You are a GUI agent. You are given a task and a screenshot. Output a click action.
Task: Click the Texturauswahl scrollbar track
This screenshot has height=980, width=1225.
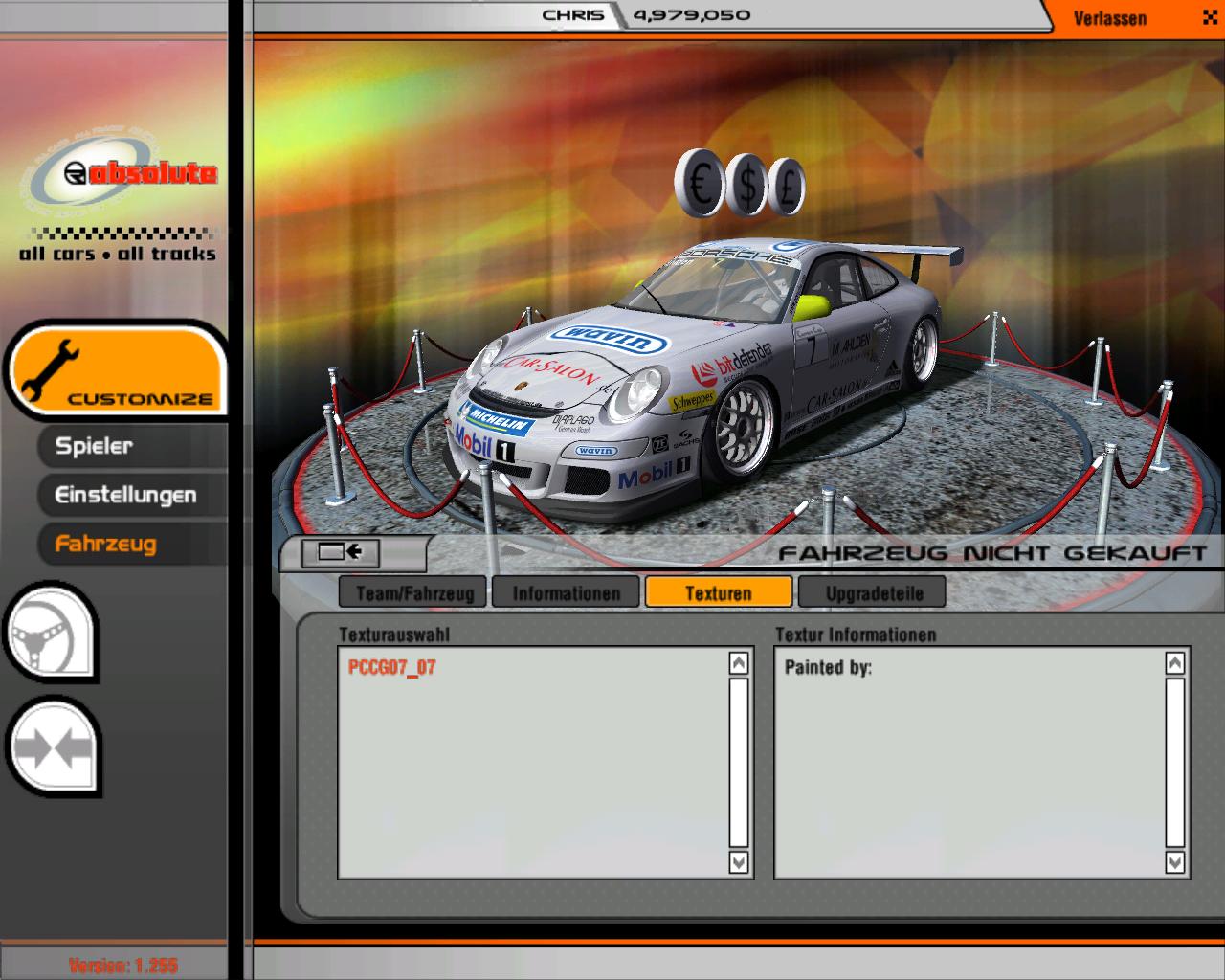click(738, 762)
